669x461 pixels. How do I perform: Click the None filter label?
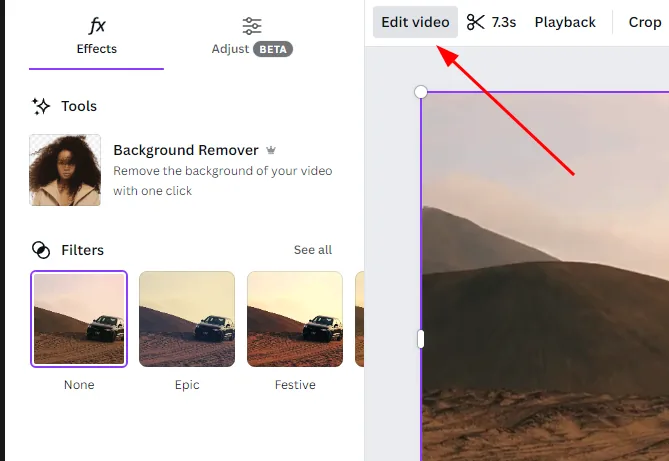coord(79,385)
